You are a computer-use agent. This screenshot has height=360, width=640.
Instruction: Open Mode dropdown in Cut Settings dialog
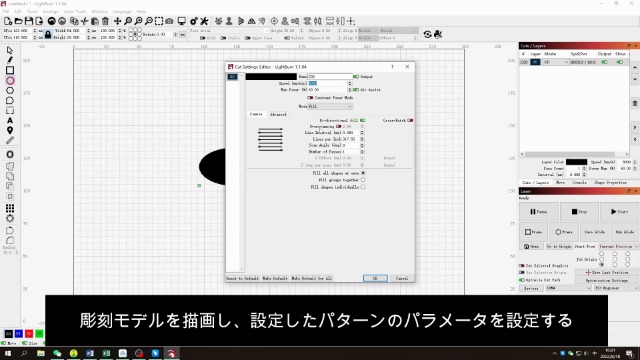[x=330, y=107]
